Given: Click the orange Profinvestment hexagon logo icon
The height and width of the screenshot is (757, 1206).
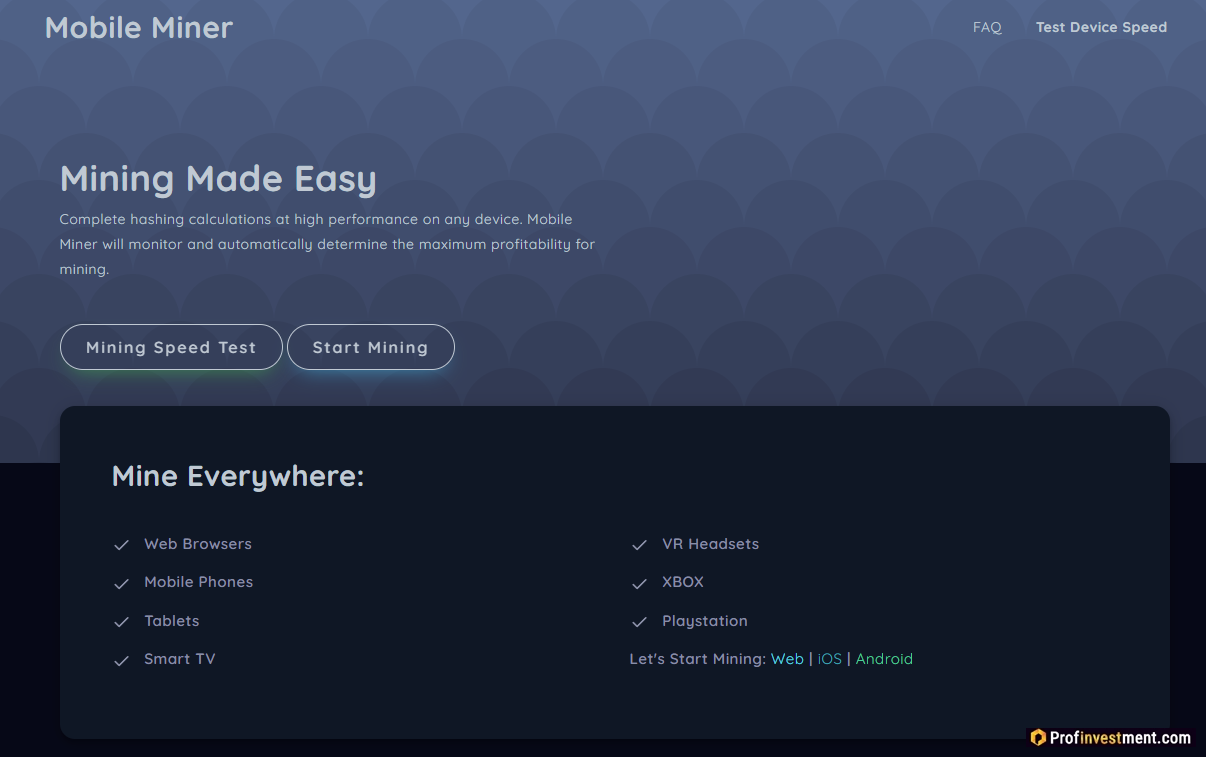Looking at the screenshot, I should [x=1038, y=738].
